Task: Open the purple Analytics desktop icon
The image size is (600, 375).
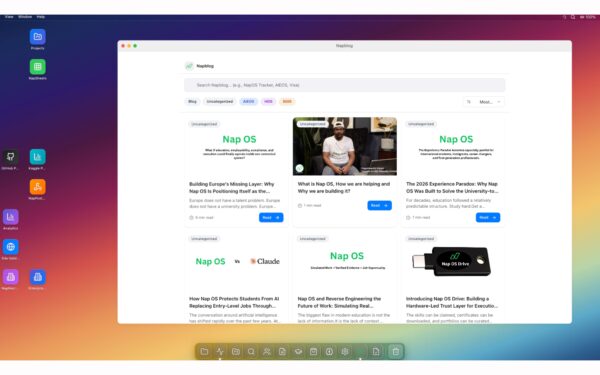Action: pyautogui.click(x=10, y=217)
